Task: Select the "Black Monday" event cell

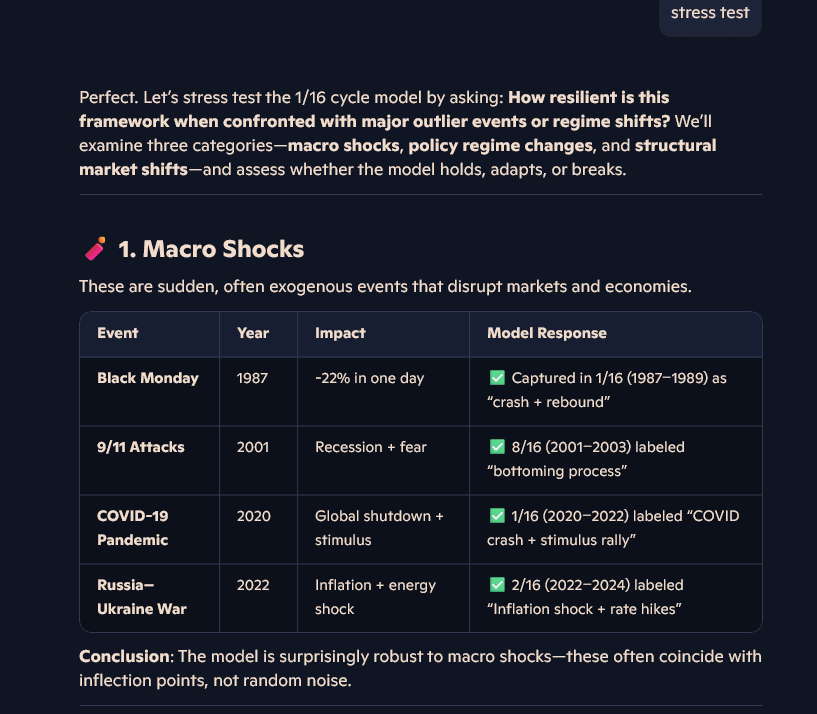Action: point(148,378)
